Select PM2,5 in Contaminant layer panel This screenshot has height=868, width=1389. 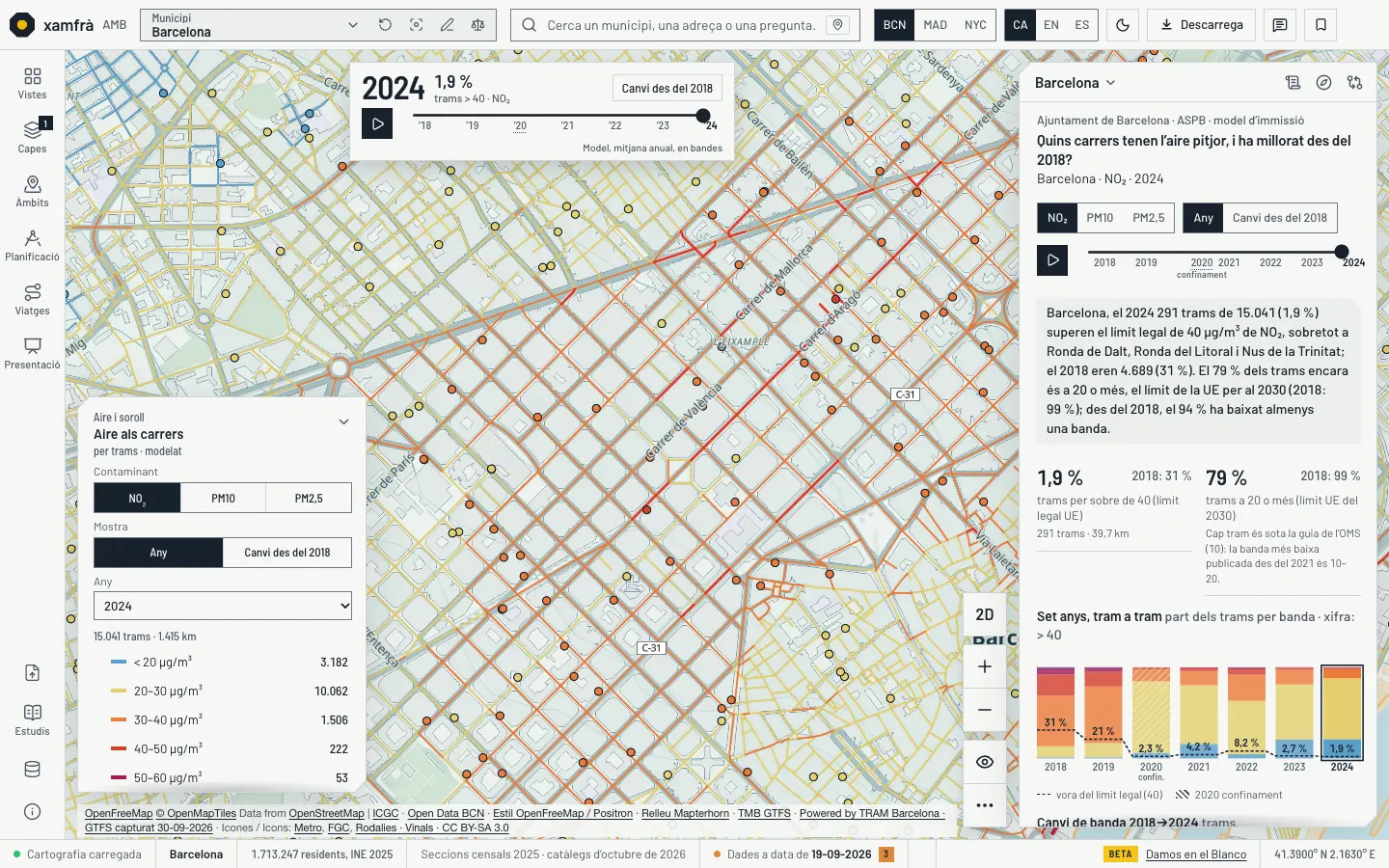click(x=309, y=499)
